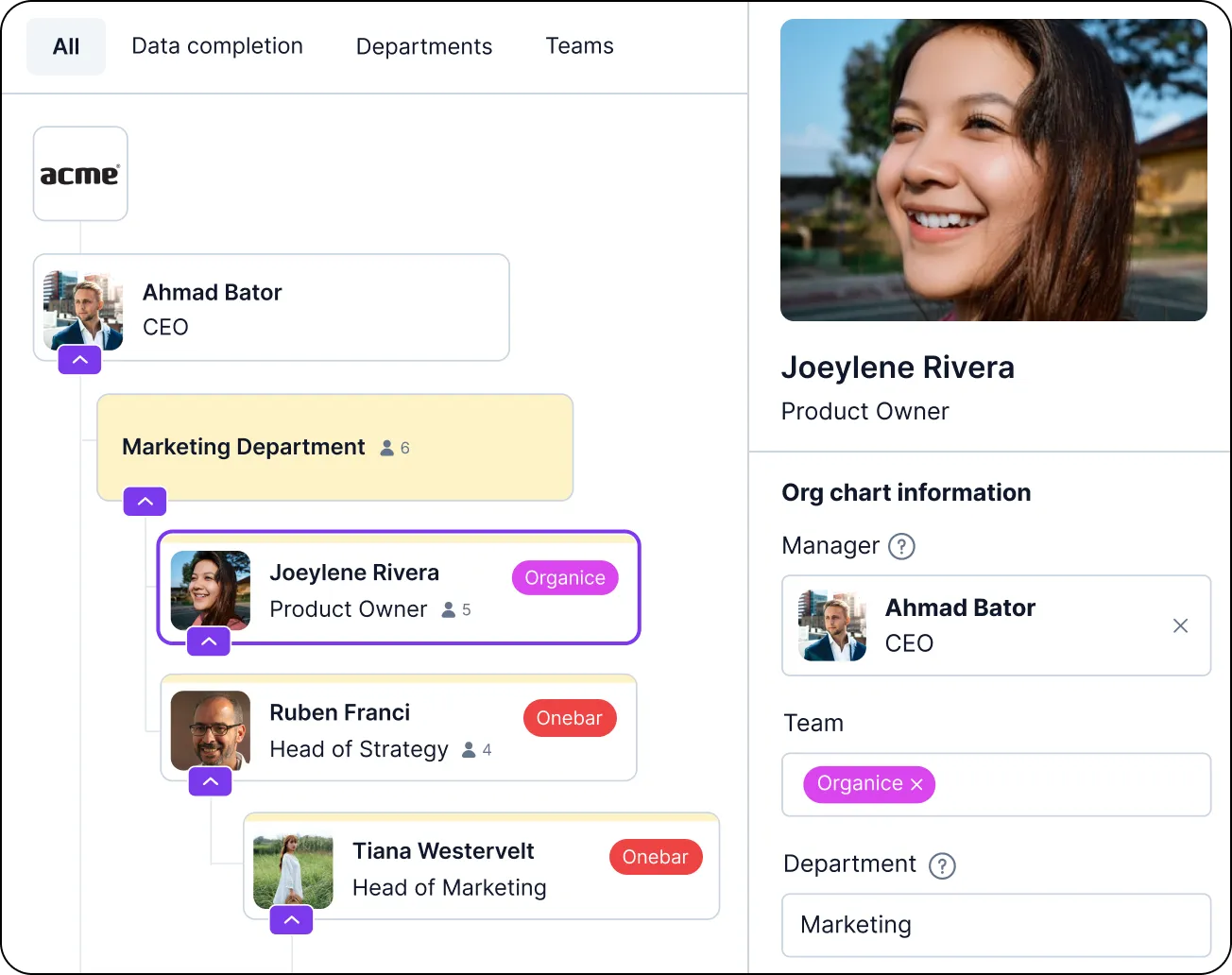Click Joeylene Rivera's direct reports count icon
The width and height of the screenshot is (1232, 975).
pos(449,610)
